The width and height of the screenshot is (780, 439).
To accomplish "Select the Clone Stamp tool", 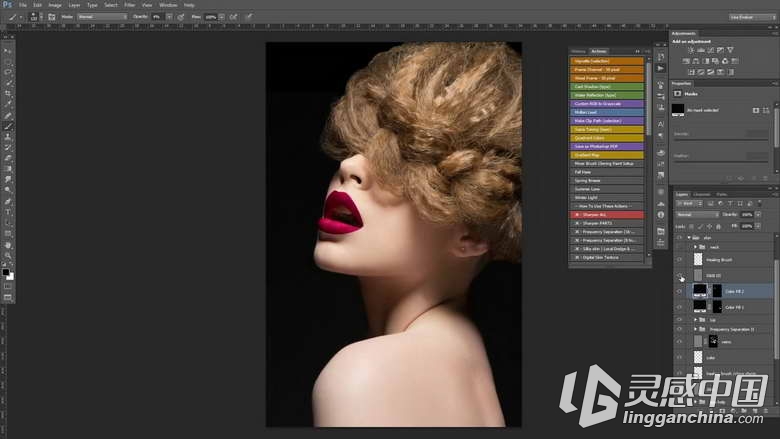I will pyautogui.click(x=7, y=137).
